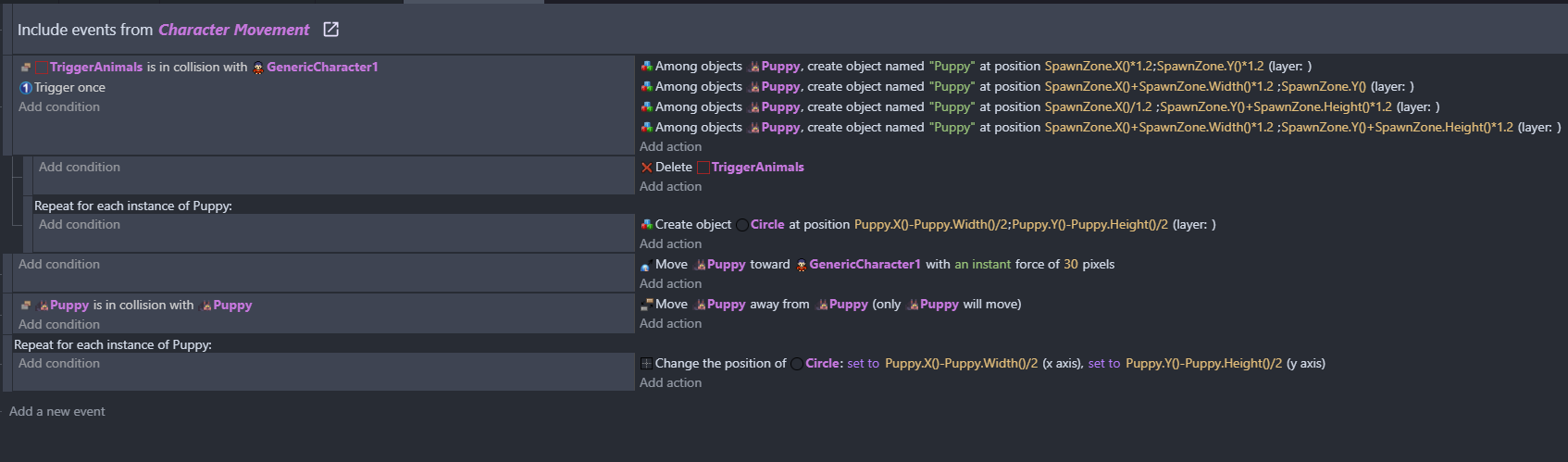The image size is (1568, 462).
Task: Open the Character Movement external events link icon
Action: coord(330,30)
